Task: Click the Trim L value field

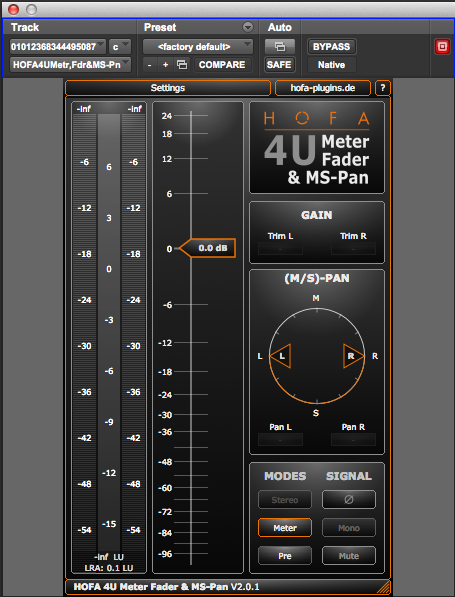Action: (x=280, y=249)
